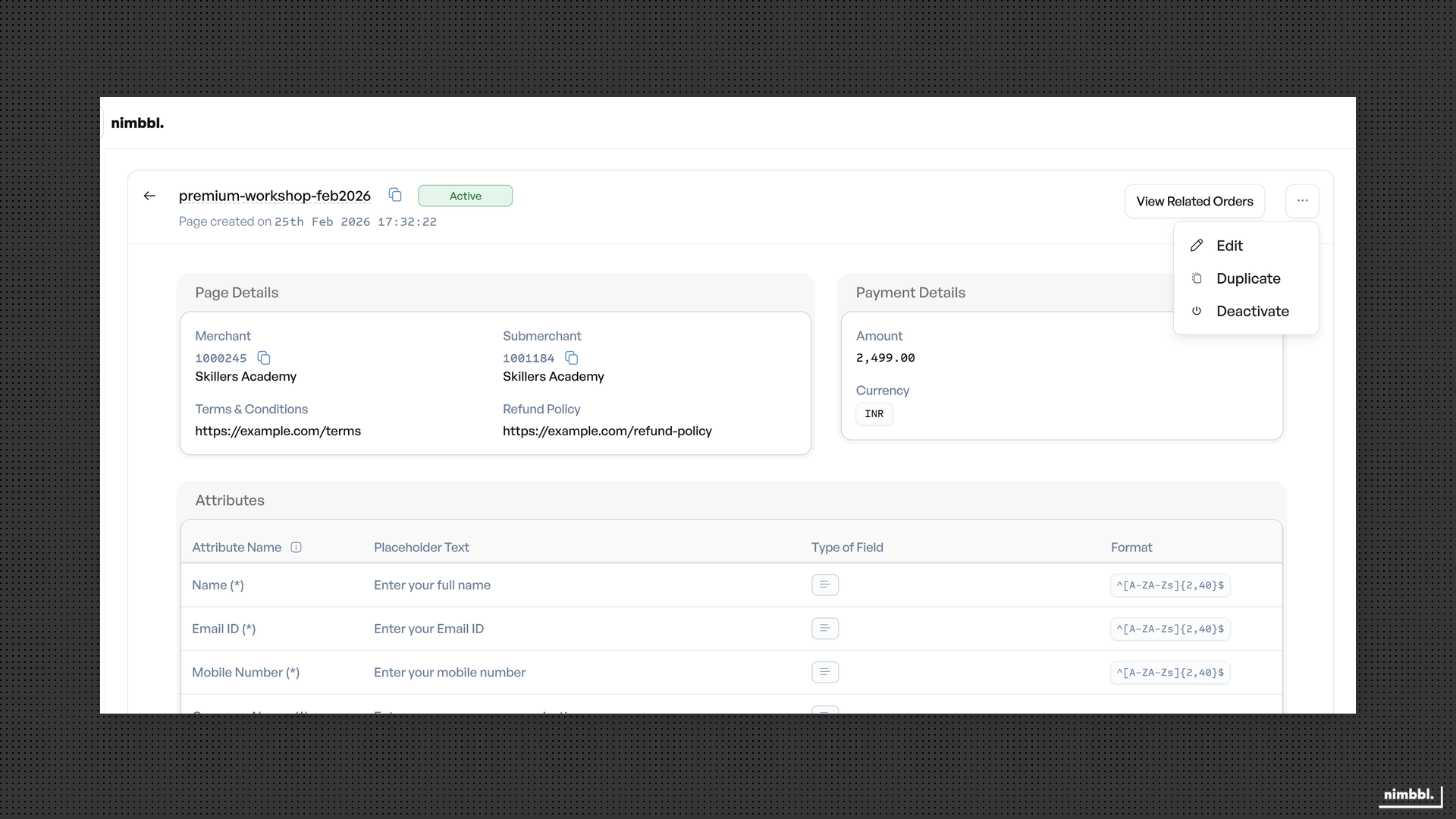This screenshot has height=819, width=1456.
Task: Click the Name row format pattern chip
Action: coord(1170,585)
